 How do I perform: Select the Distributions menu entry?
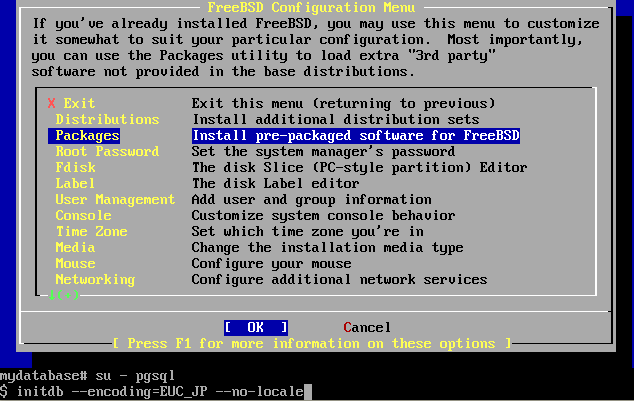pyautogui.click(x=107, y=120)
